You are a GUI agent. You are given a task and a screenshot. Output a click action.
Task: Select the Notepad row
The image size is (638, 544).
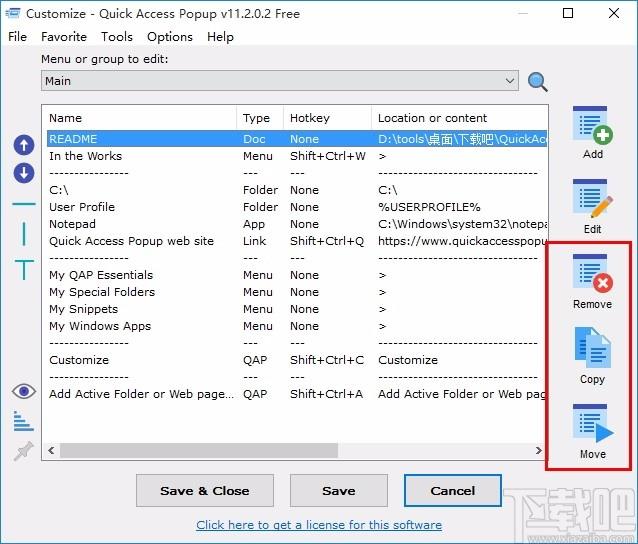point(297,224)
